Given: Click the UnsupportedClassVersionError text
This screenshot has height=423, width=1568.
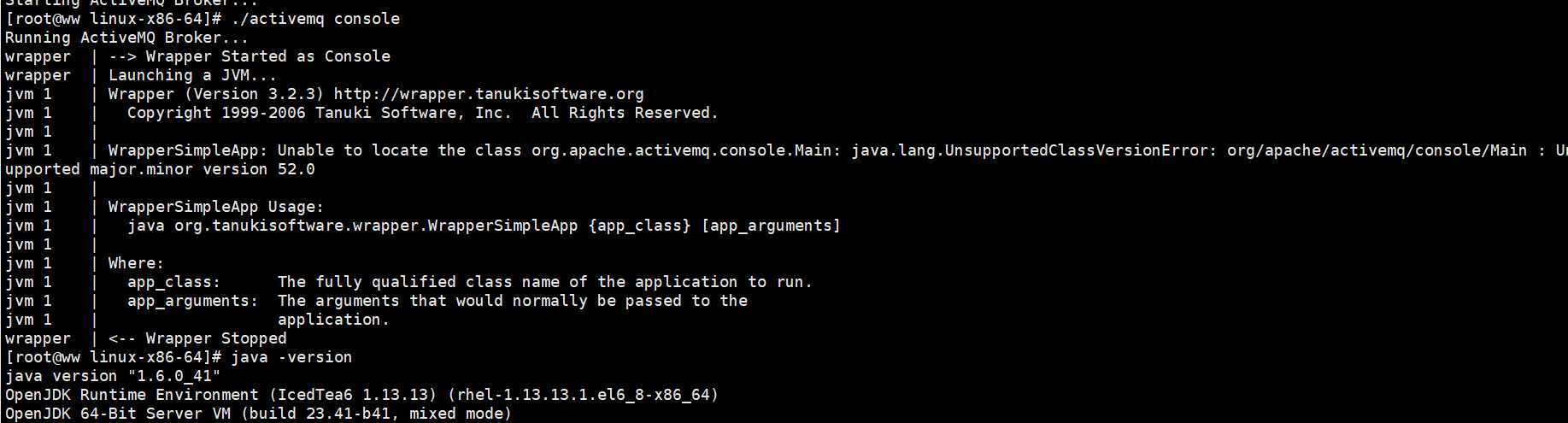Looking at the screenshot, I should 1077,150.
